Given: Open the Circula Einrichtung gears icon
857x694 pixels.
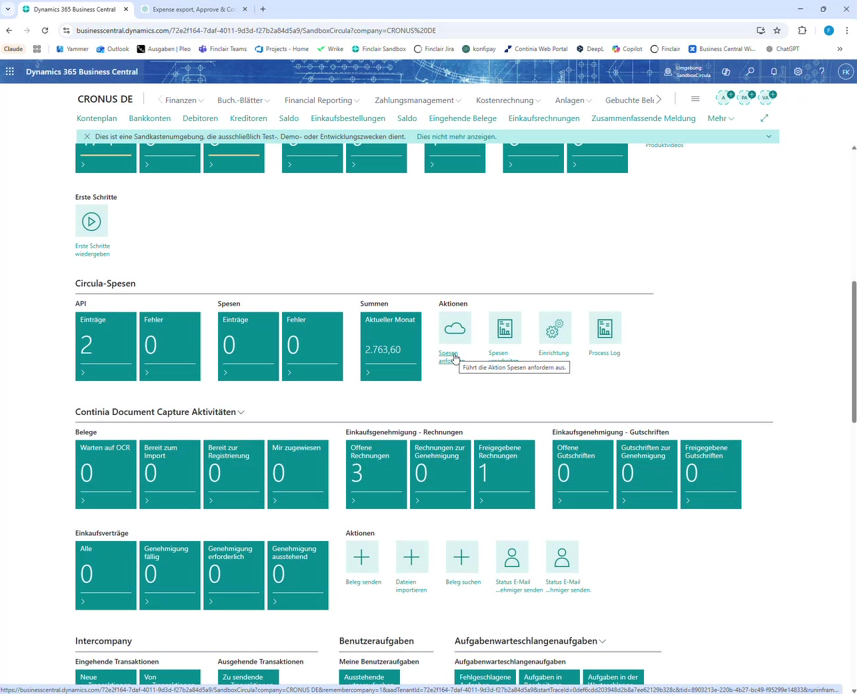Looking at the screenshot, I should coord(555,328).
